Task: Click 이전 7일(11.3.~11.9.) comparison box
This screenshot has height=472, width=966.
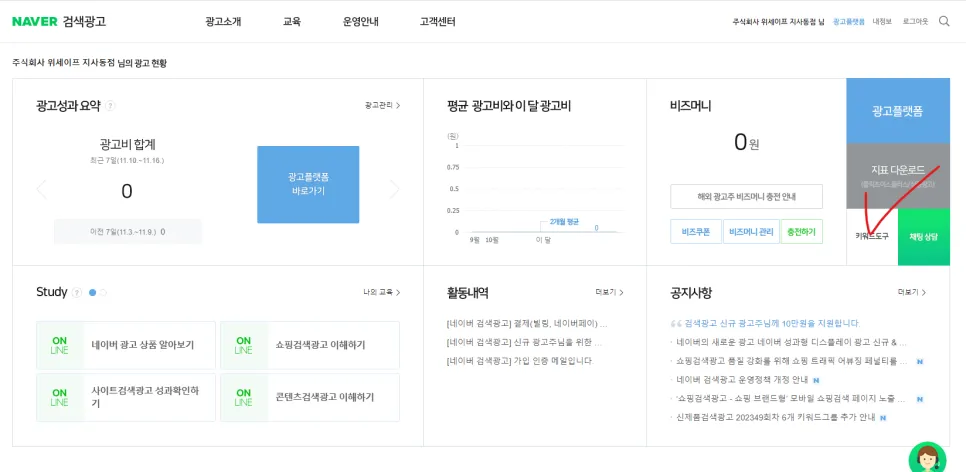Action: tap(128, 232)
